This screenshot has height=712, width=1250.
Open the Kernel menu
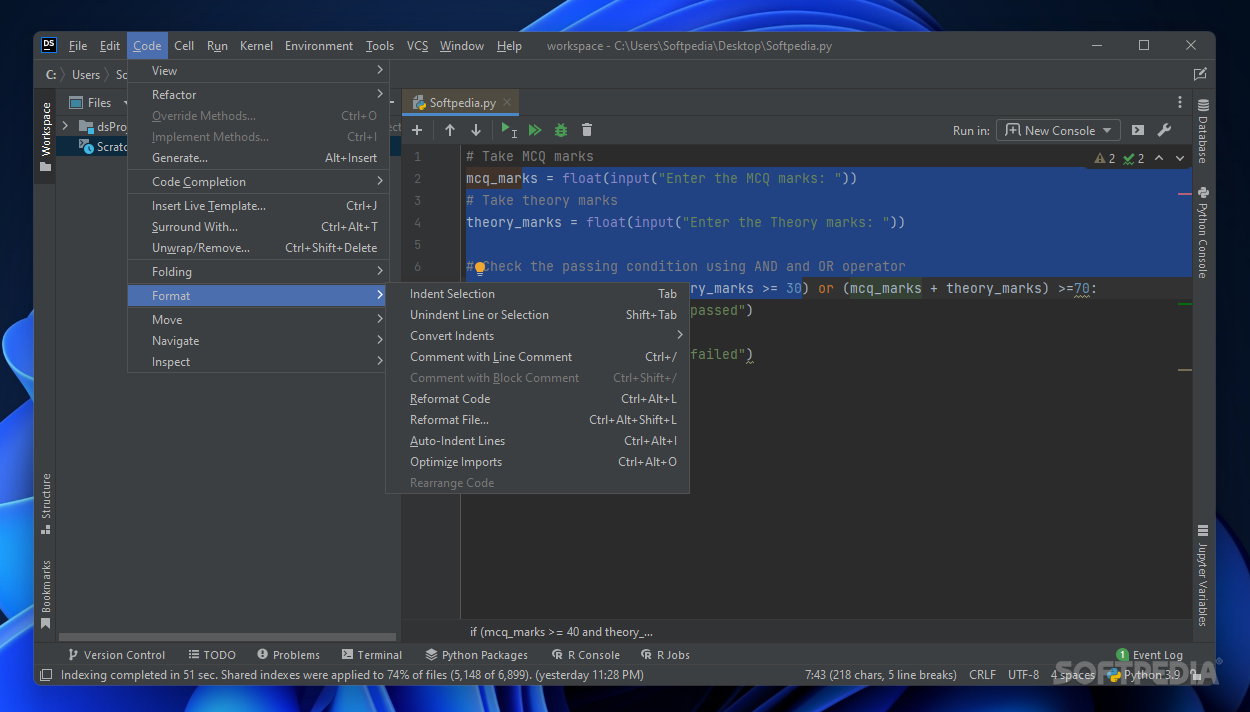click(256, 45)
